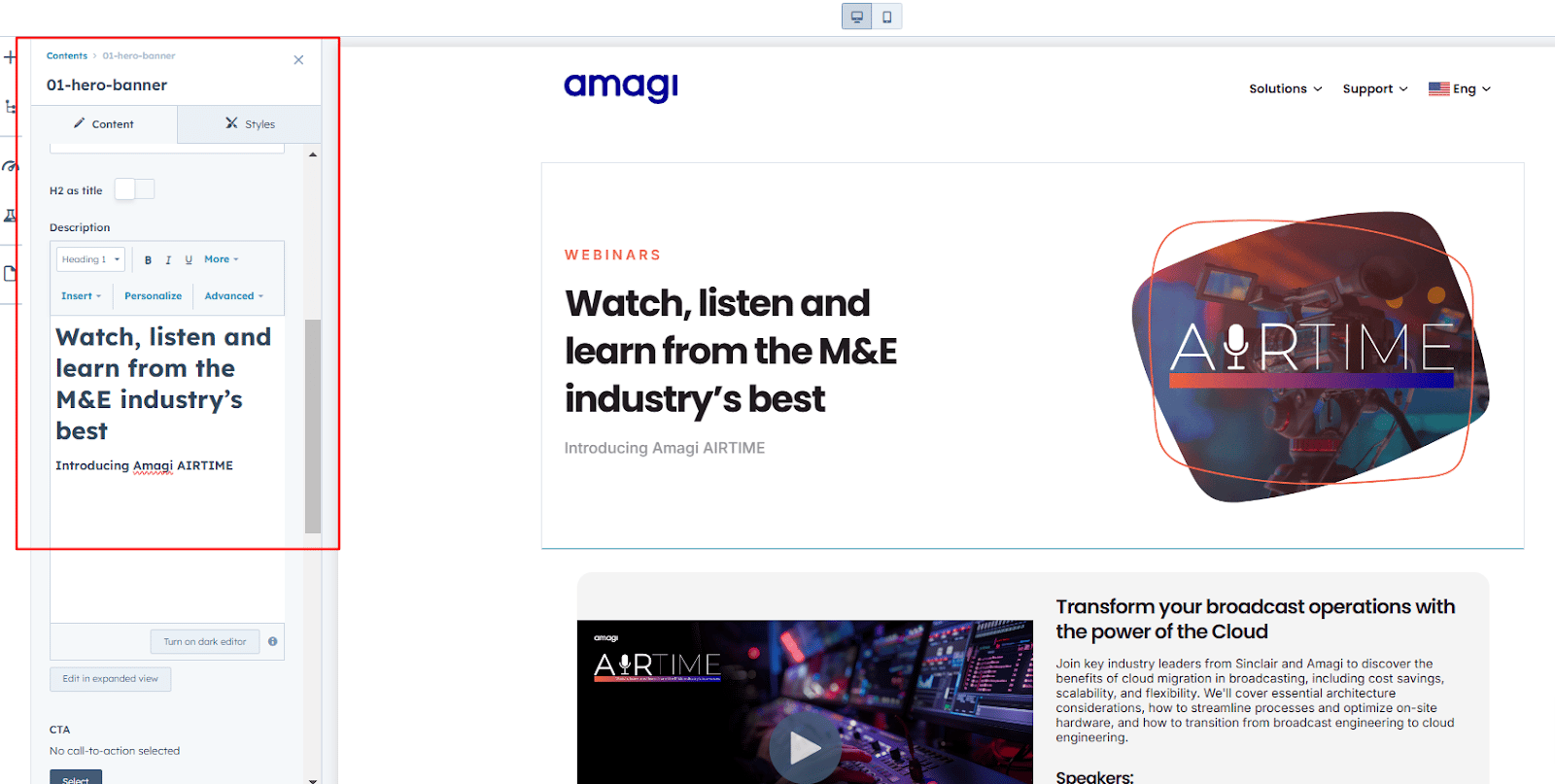Switch to the Content tab
The height and width of the screenshot is (784, 1555).
pyautogui.click(x=104, y=124)
